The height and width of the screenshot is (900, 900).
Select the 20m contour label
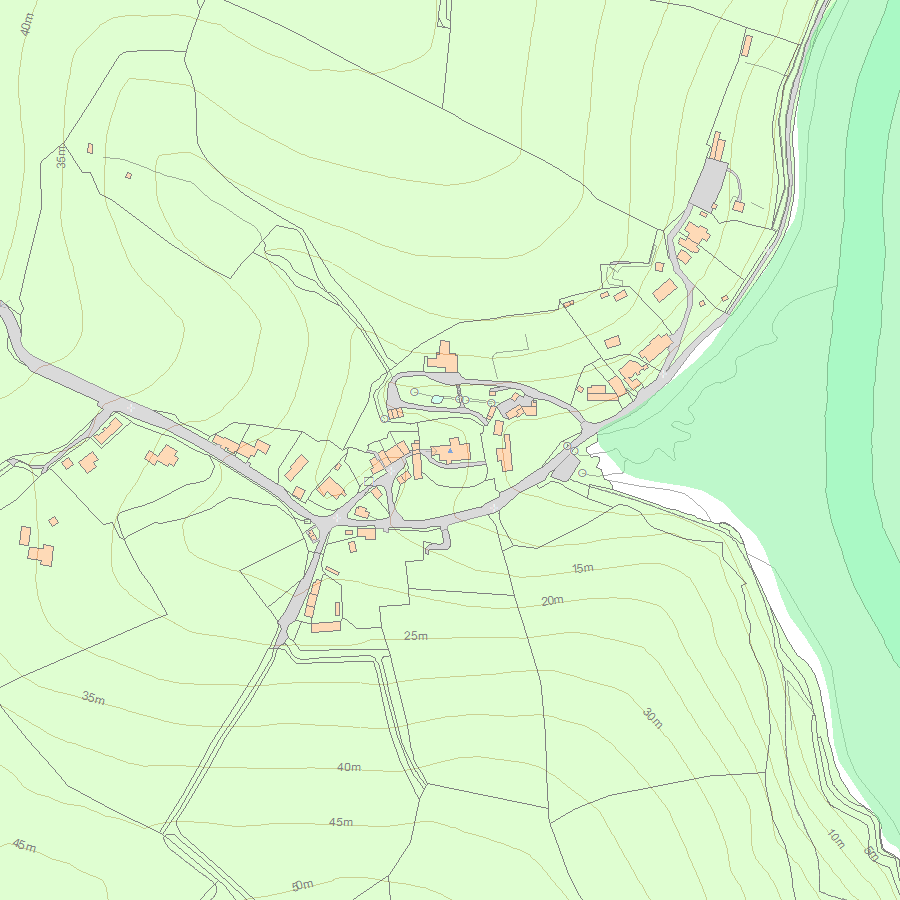click(552, 600)
